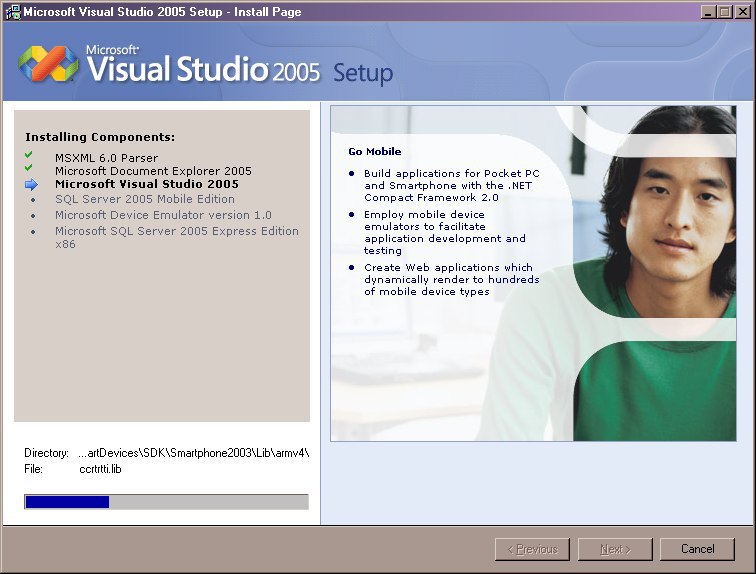This screenshot has height=574, width=756.
Task: Click green checkmark beside MSXML 6.0 Parser
Action: coord(29,155)
